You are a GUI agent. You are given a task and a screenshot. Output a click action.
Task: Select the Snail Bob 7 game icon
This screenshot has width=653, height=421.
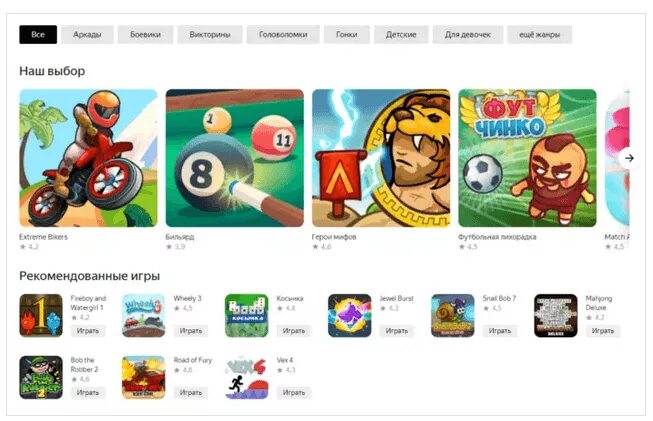click(453, 315)
